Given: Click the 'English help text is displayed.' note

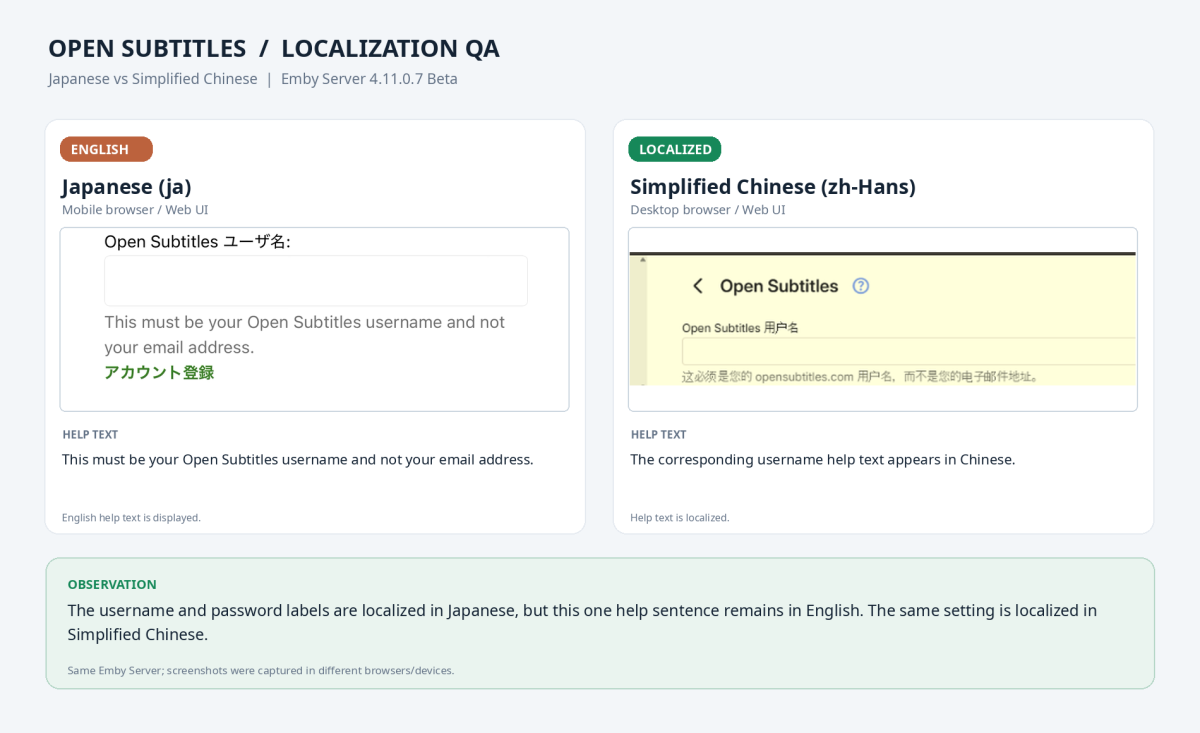Looking at the screenshot, I should tap(131, 518).
